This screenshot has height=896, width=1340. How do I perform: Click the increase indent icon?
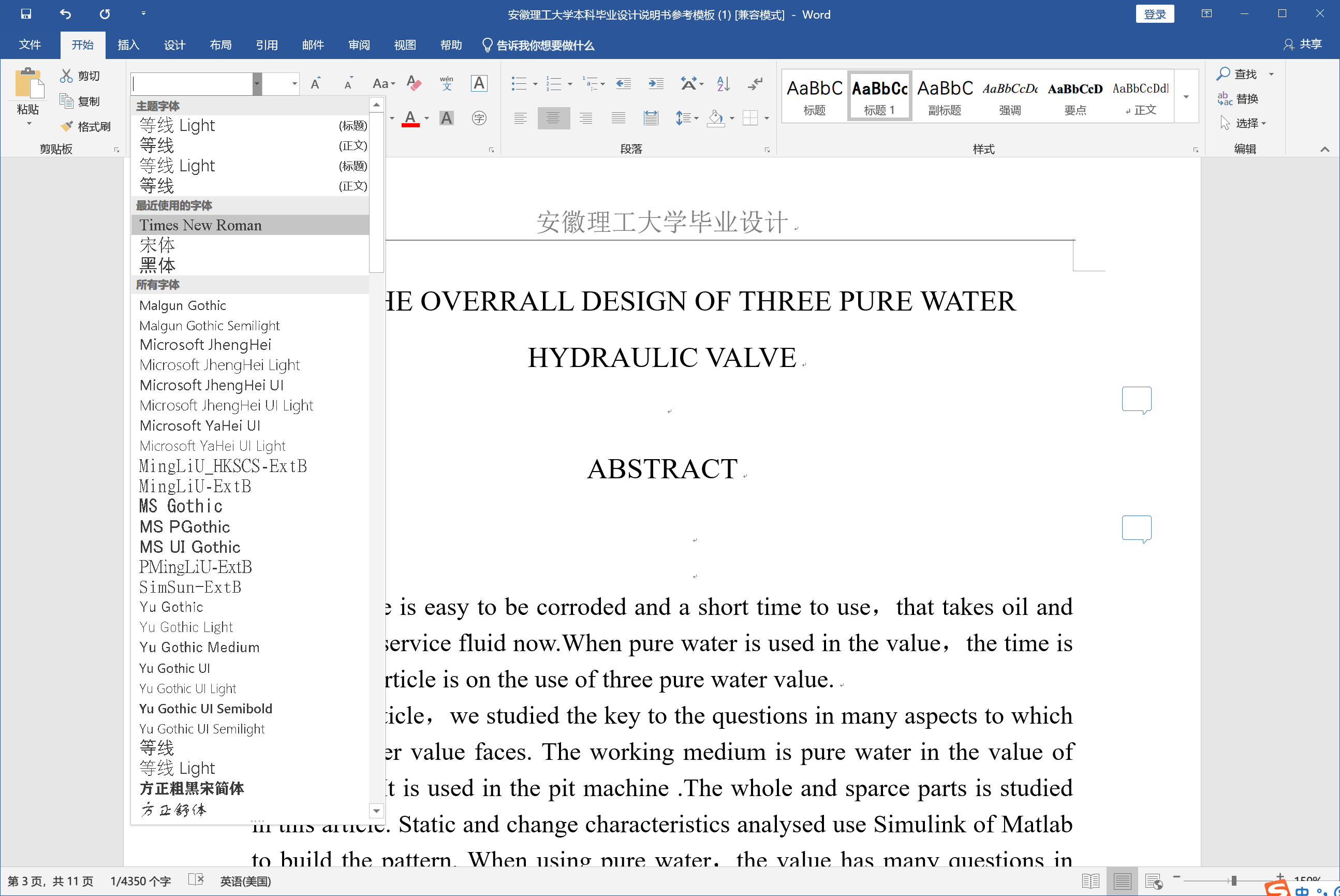click(x=656, y=83)
